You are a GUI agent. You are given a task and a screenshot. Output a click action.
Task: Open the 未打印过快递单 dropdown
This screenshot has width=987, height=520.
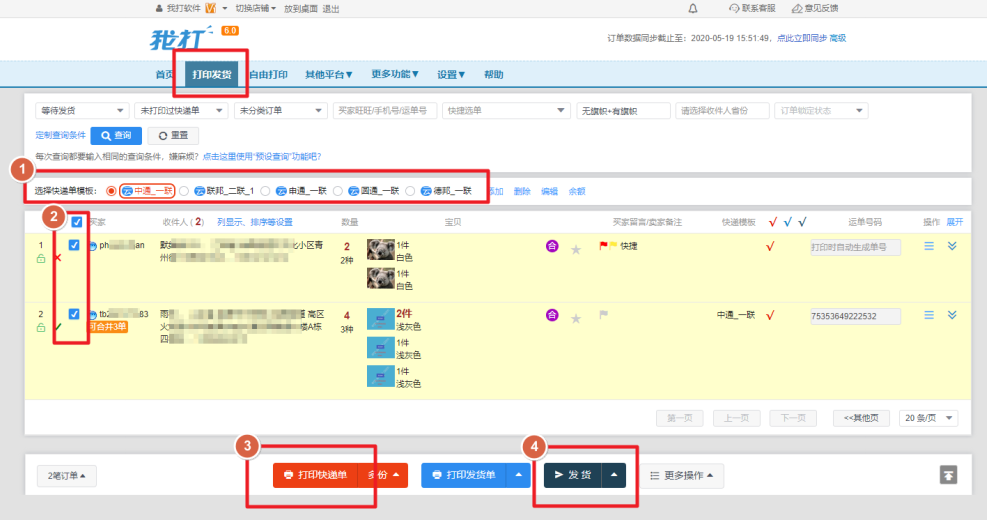coord(181,111)
